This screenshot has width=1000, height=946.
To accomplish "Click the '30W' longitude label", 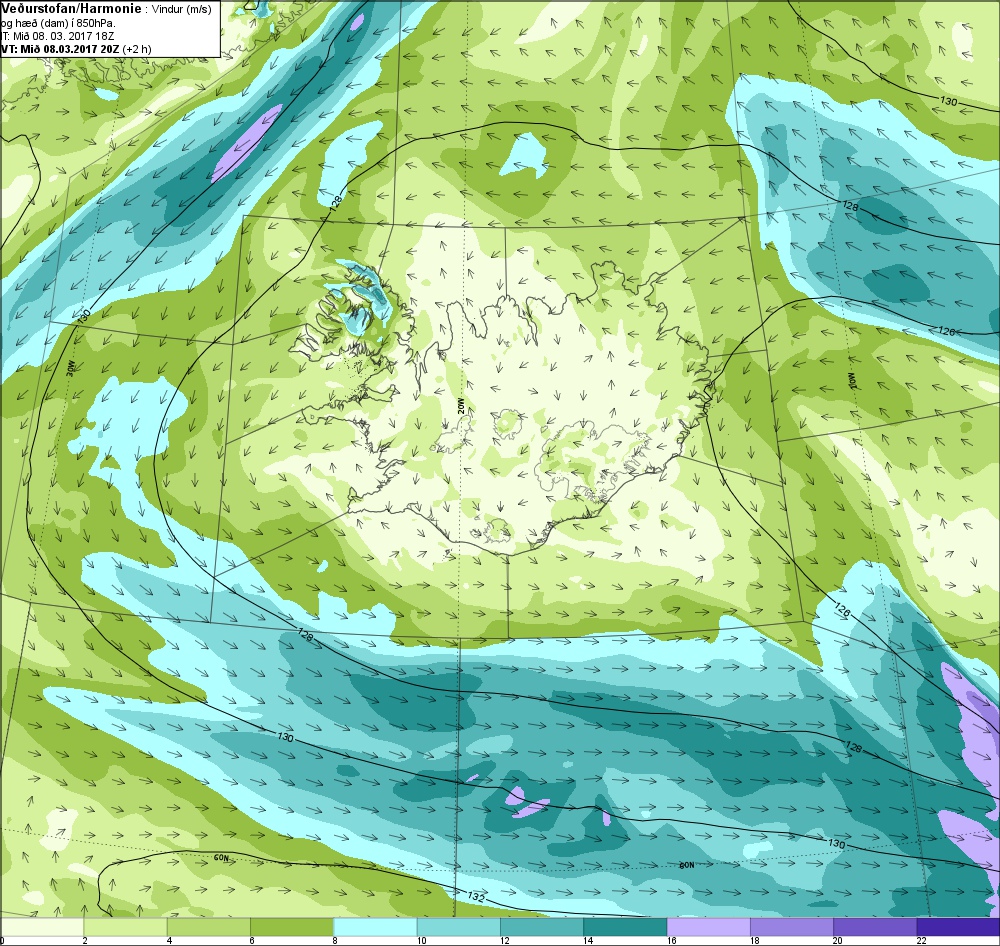I will click(x=71, y=368).
